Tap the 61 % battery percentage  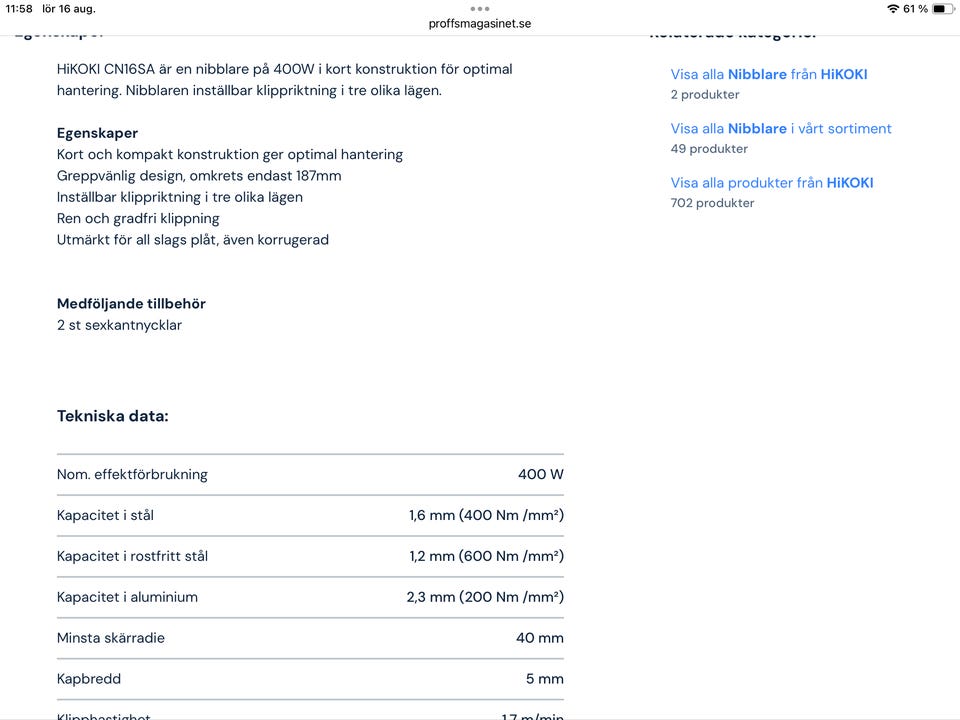point(915,9)
